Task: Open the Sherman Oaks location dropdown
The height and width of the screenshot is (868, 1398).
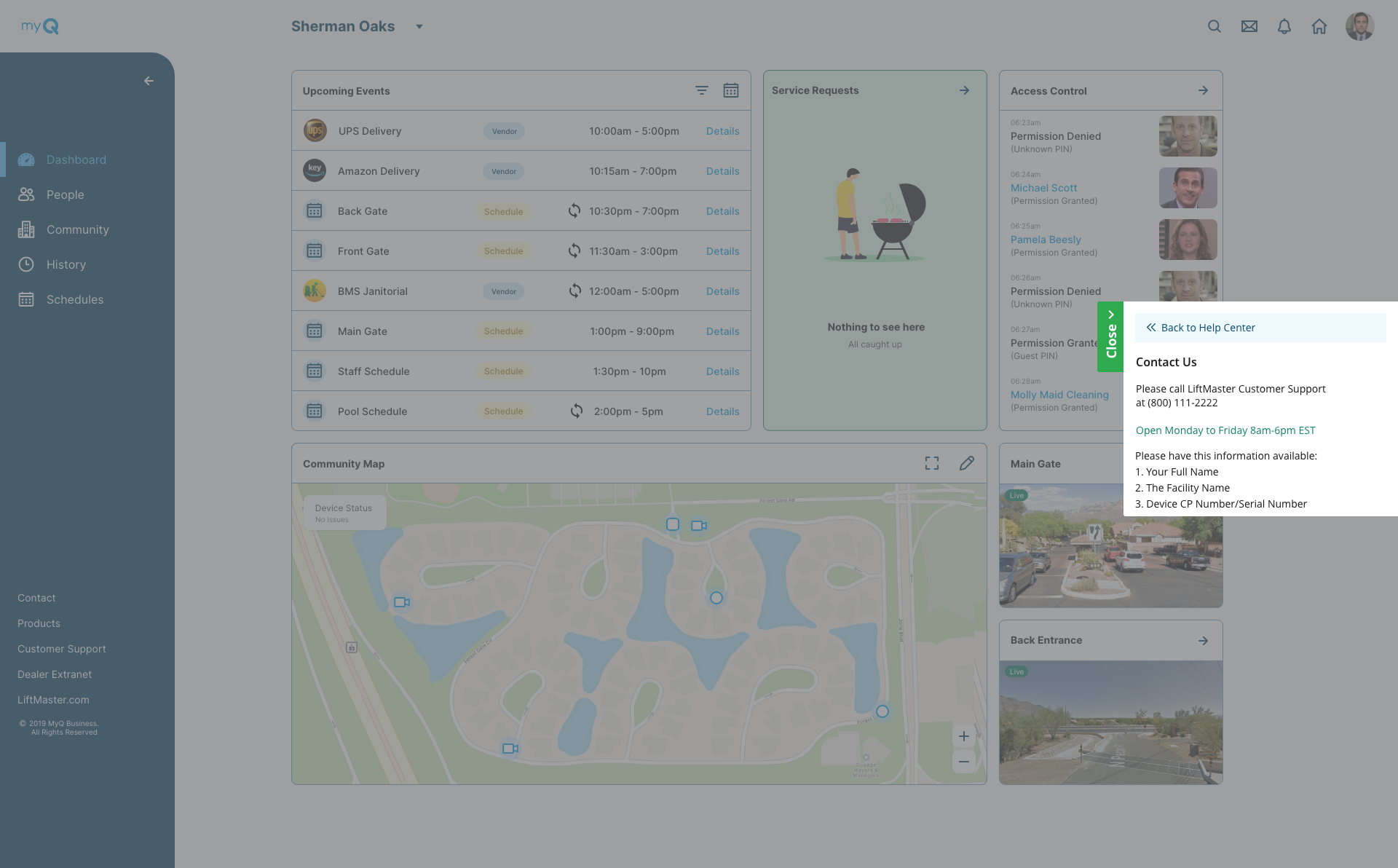Action: pos(419,26)
